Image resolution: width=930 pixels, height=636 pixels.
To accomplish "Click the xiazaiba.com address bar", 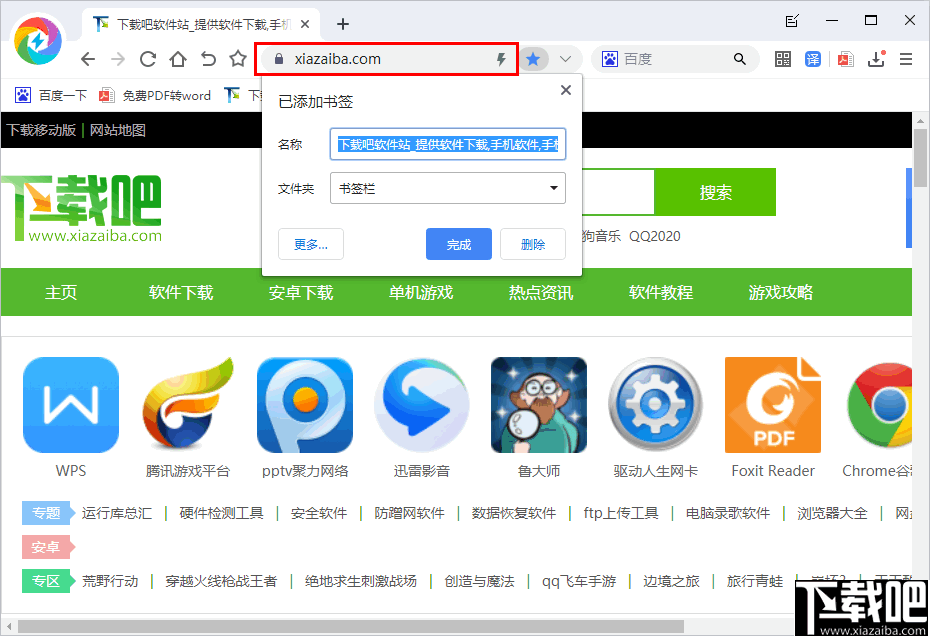I will click(387, 59).
